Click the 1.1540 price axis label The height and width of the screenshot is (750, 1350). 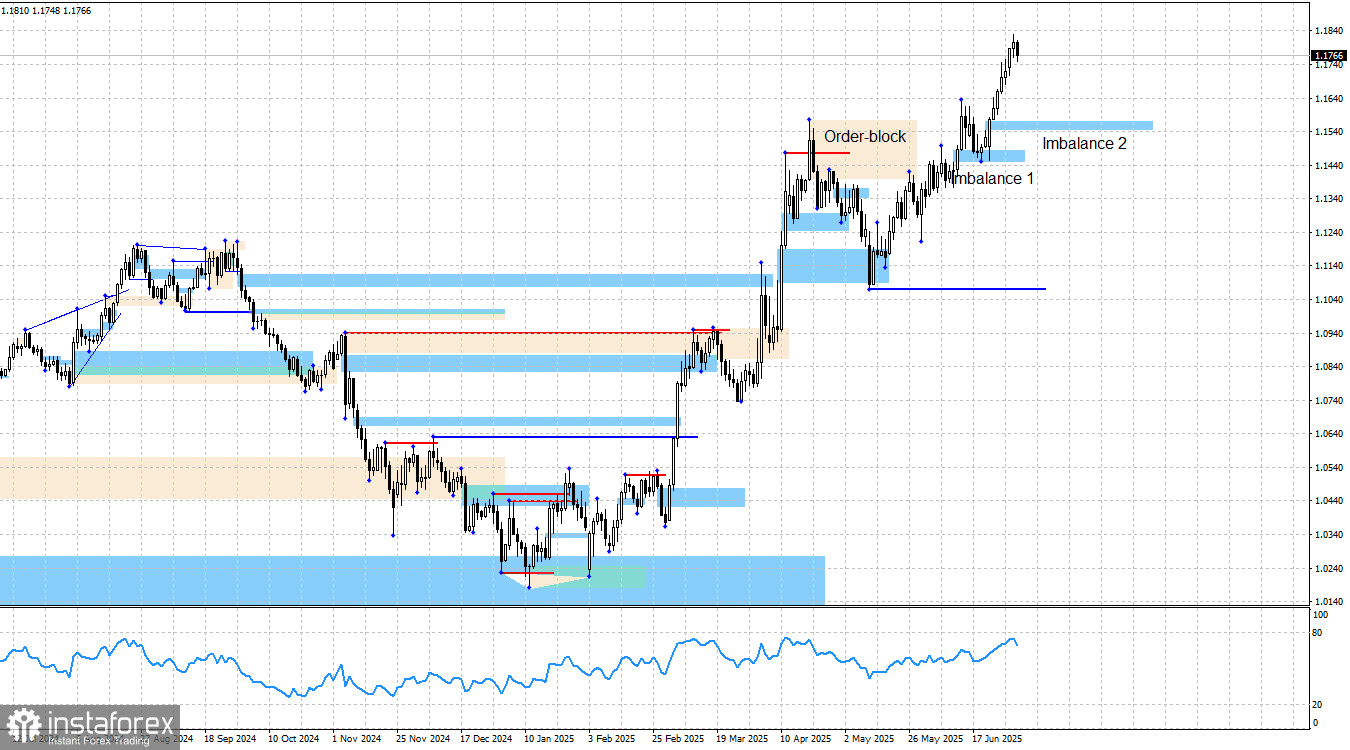tap(1328, 132)
